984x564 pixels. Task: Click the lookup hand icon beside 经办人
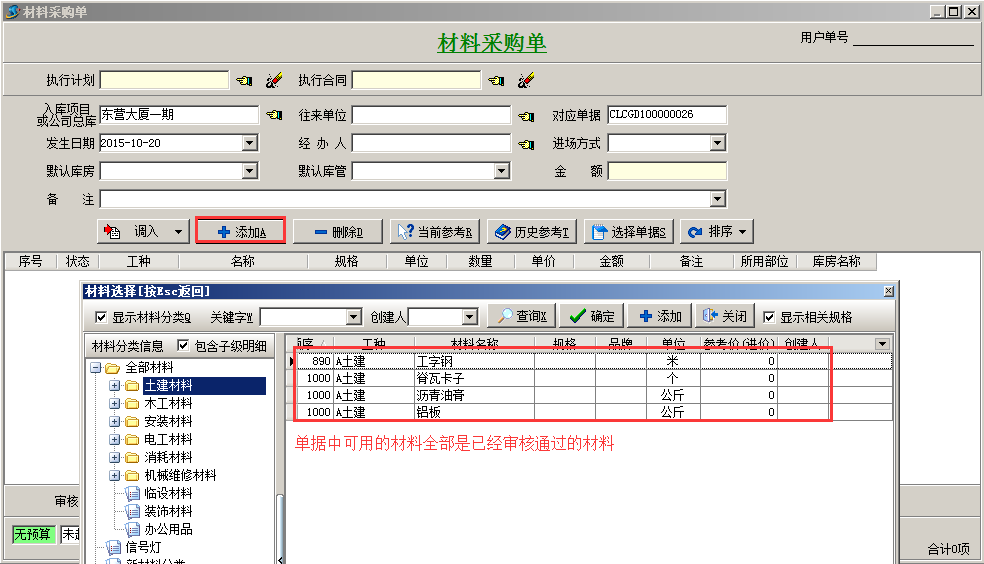[526, 144]
